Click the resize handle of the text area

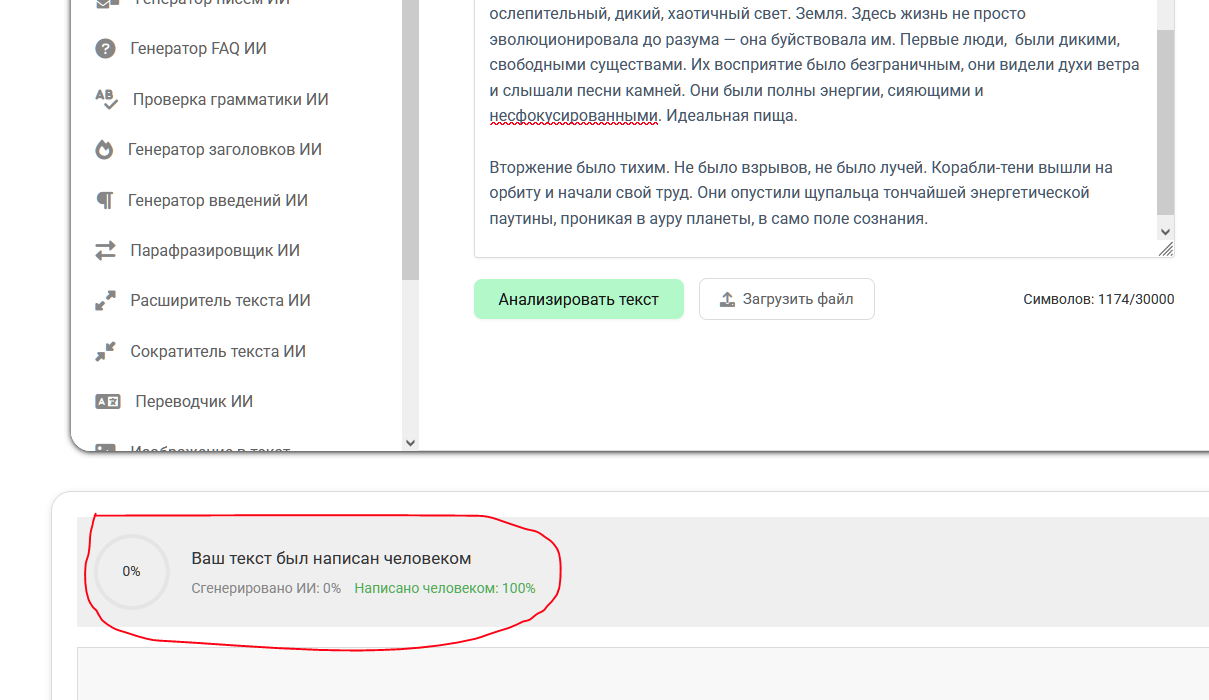[1166, 250]
